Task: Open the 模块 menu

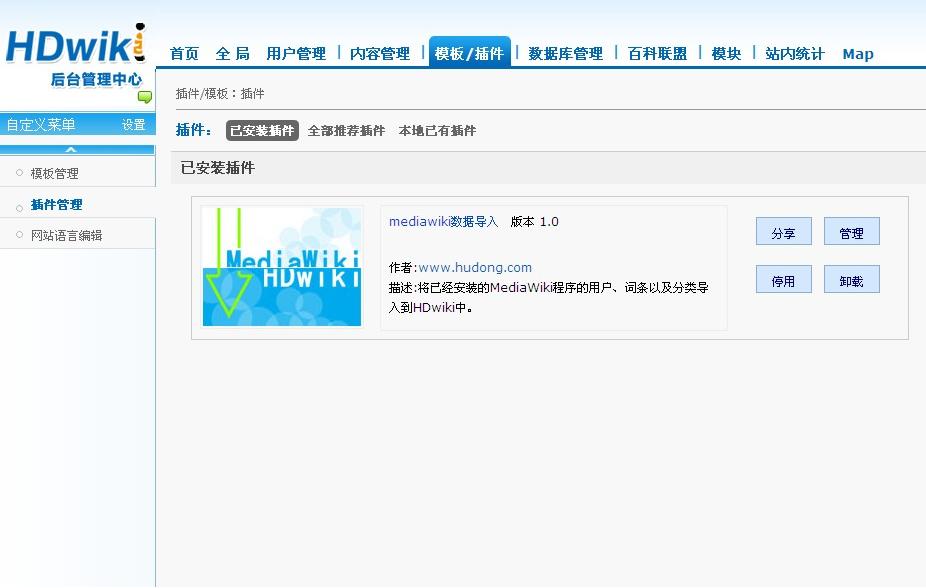Action: 726,54
